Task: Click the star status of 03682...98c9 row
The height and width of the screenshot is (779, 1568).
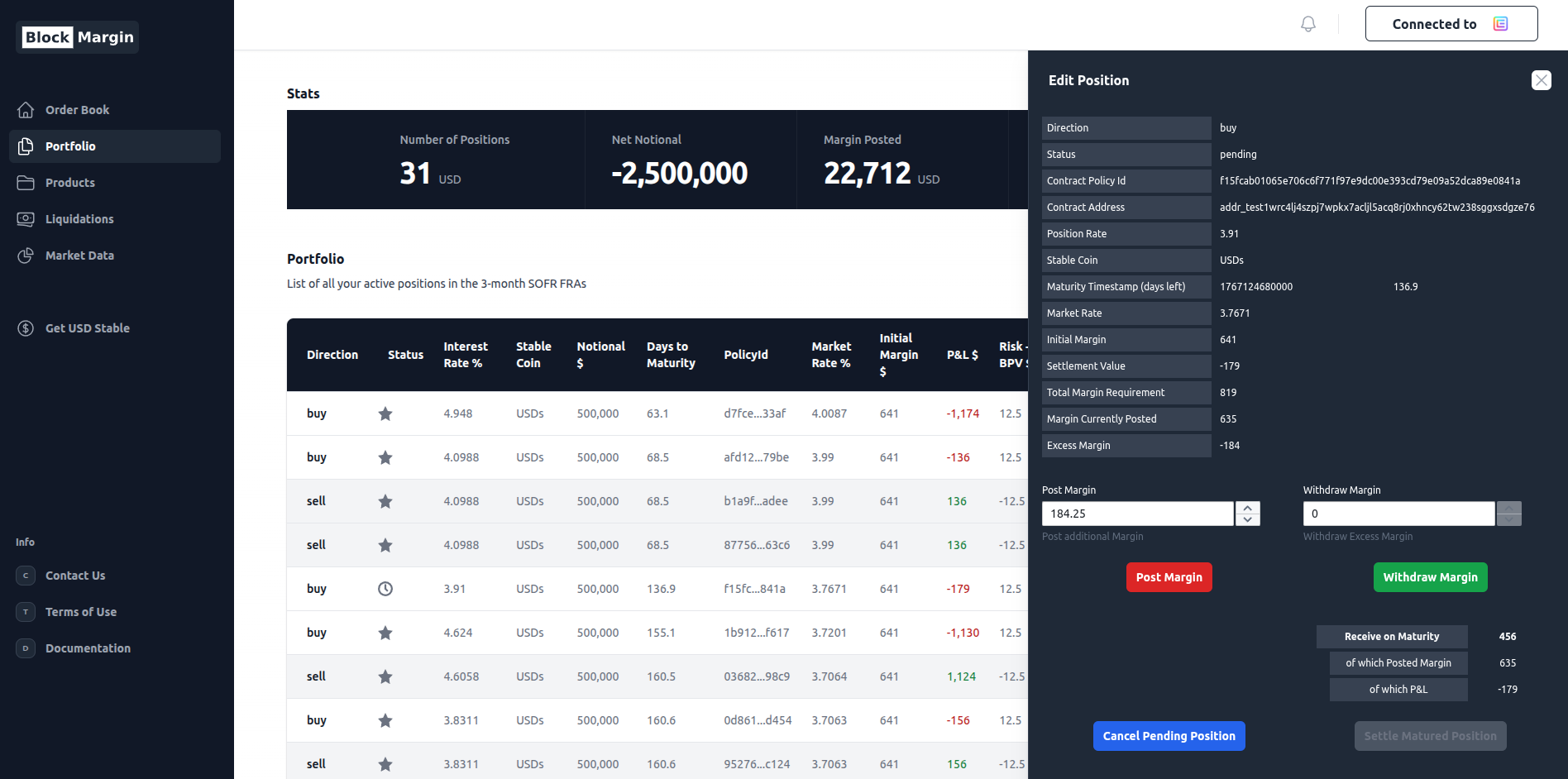Action: point(385,676)
